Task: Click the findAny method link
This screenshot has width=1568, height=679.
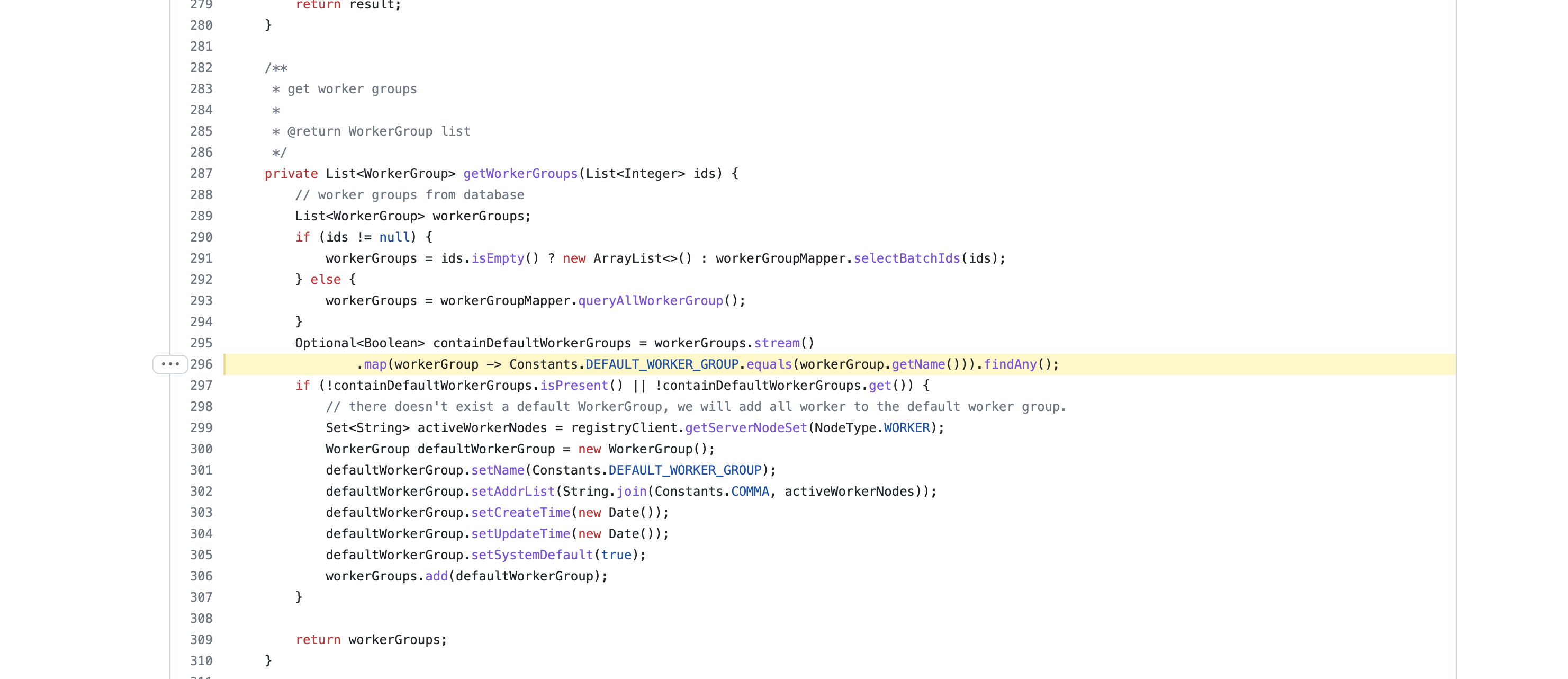Action: (x=1011, y=364)
